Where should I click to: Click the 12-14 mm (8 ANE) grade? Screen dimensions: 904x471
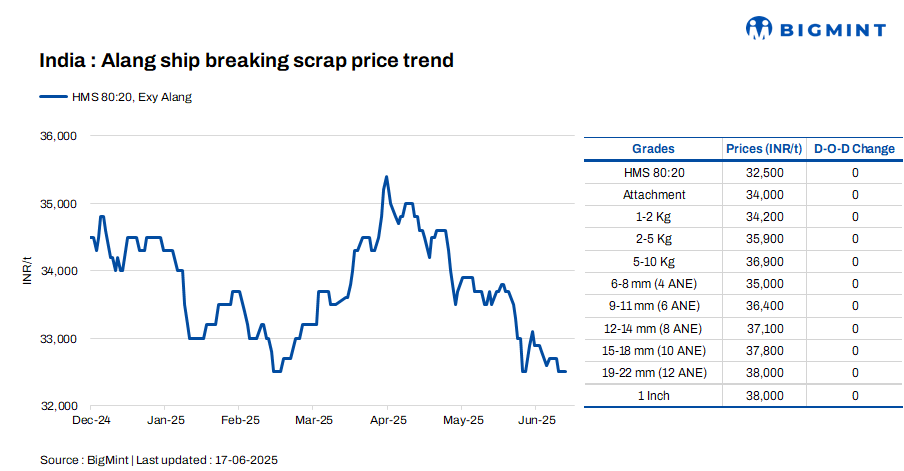(654, 328)
